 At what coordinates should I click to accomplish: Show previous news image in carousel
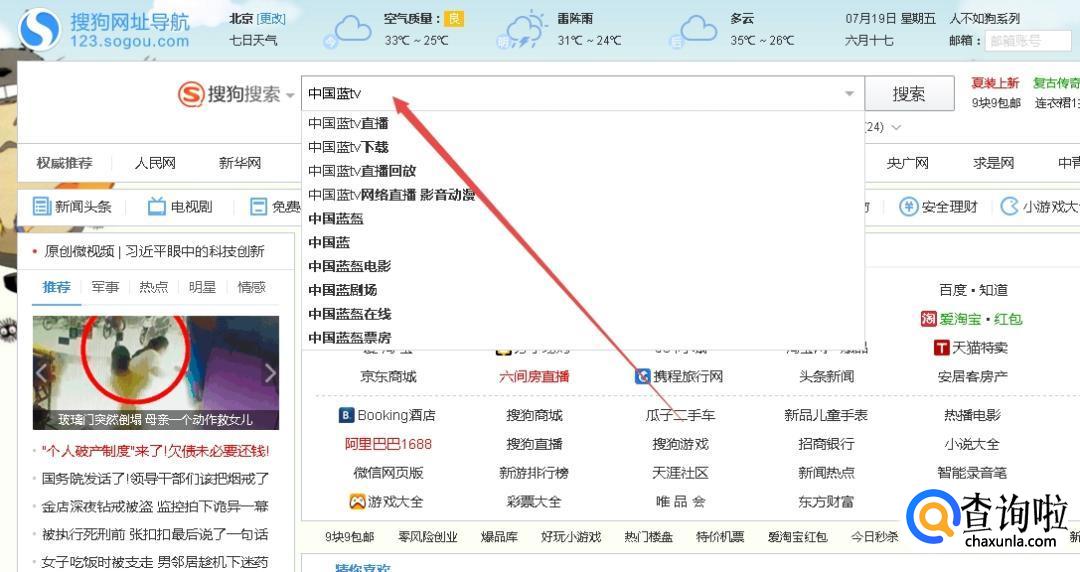pyautogui.click(x=41, y=373)
